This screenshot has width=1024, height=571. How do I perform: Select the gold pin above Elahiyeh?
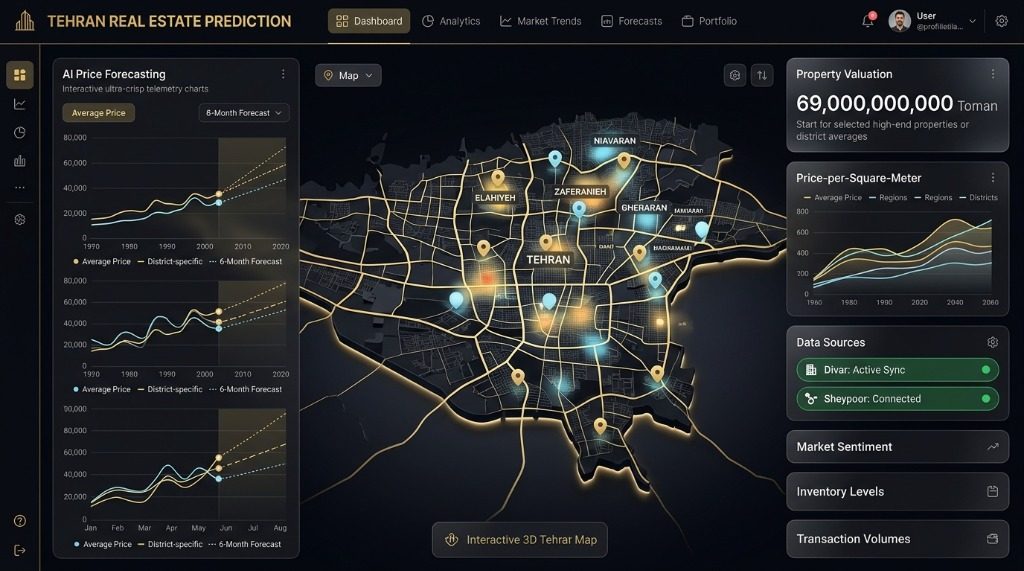(x=498, y=178)
